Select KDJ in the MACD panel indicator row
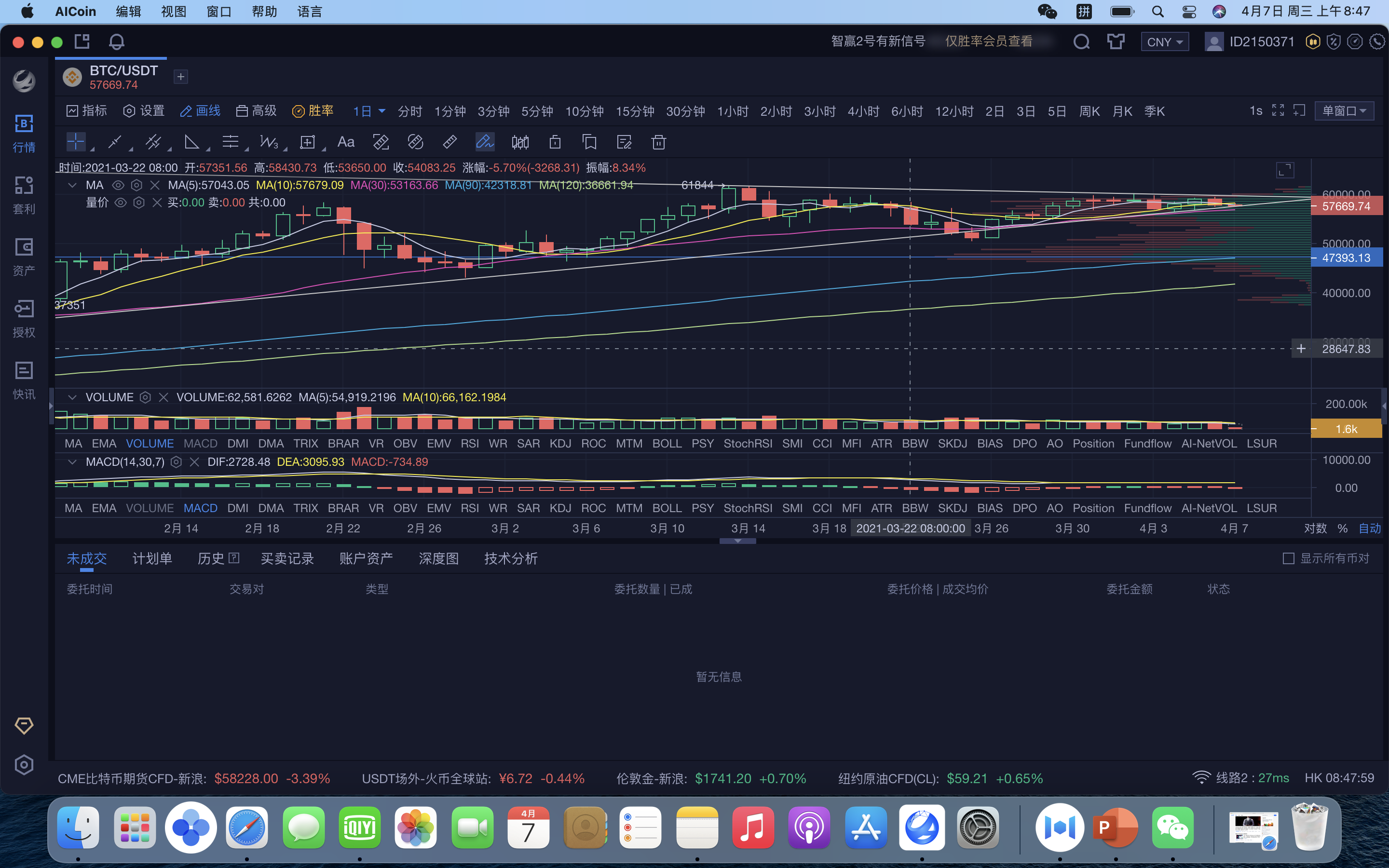Viewport: 1389px width, 868px height. pos(560,508)
